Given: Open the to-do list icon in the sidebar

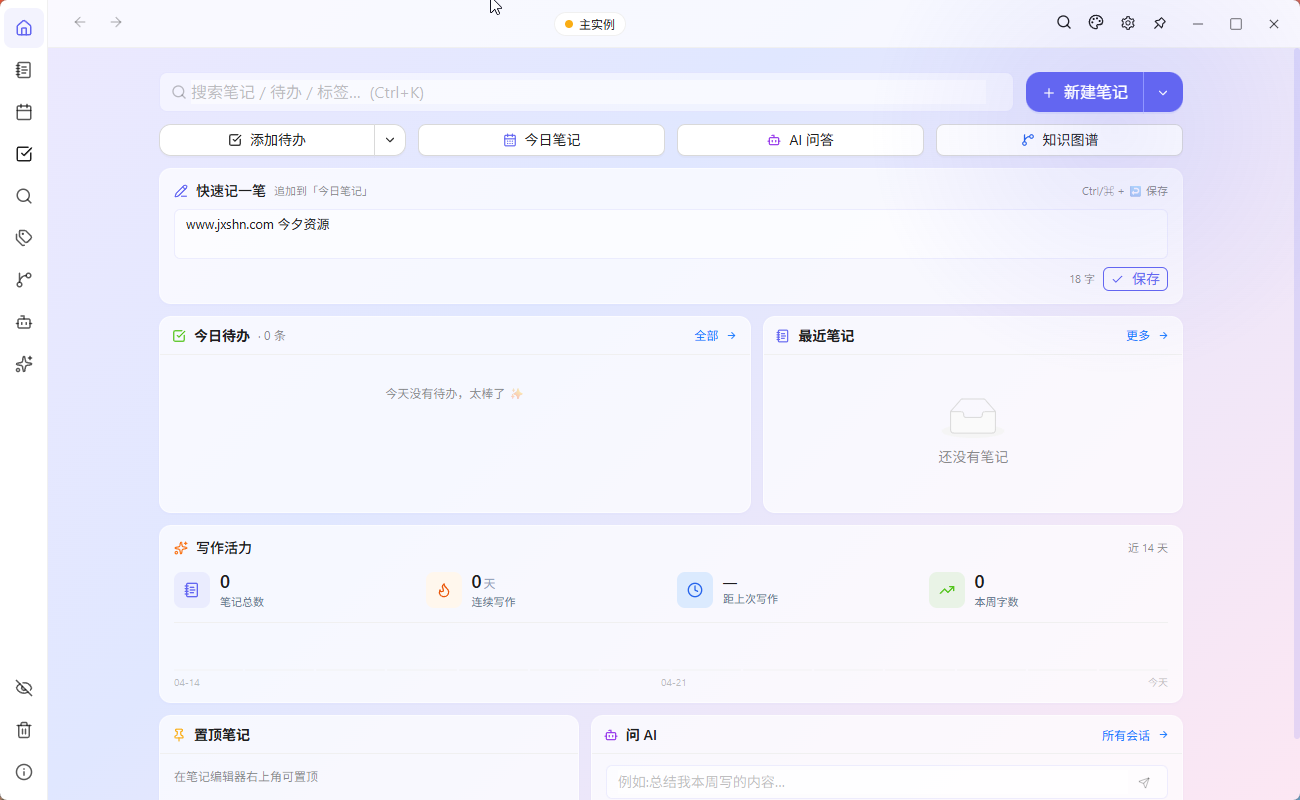Looking at the screenshot, I should [23, 154].
